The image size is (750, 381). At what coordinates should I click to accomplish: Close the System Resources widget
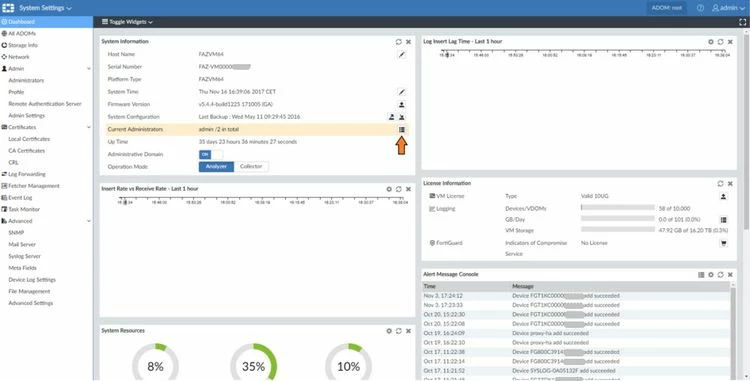[x=408, y=331]
